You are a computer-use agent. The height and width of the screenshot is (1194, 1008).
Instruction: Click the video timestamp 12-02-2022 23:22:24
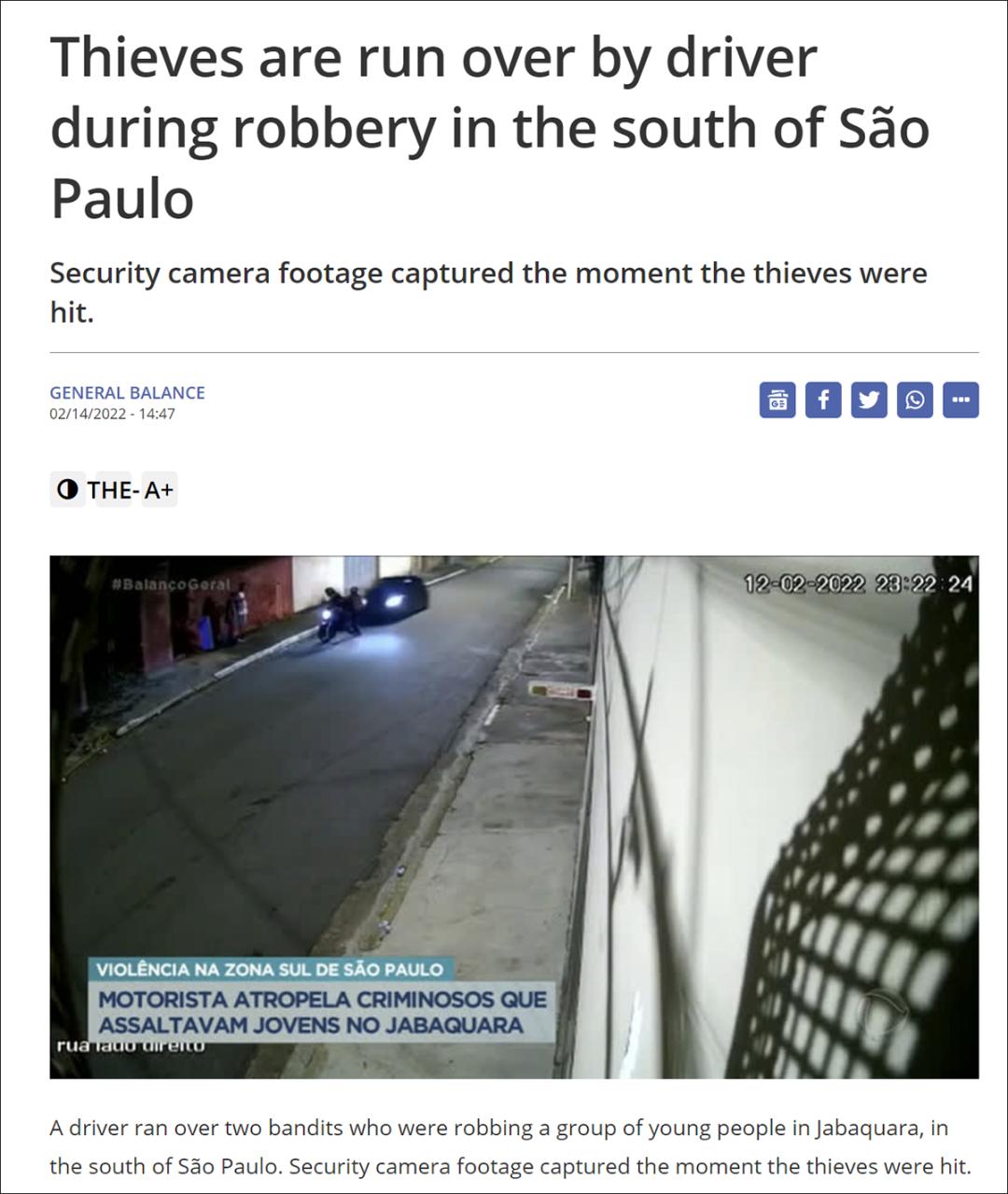click(x=858, y=583)
